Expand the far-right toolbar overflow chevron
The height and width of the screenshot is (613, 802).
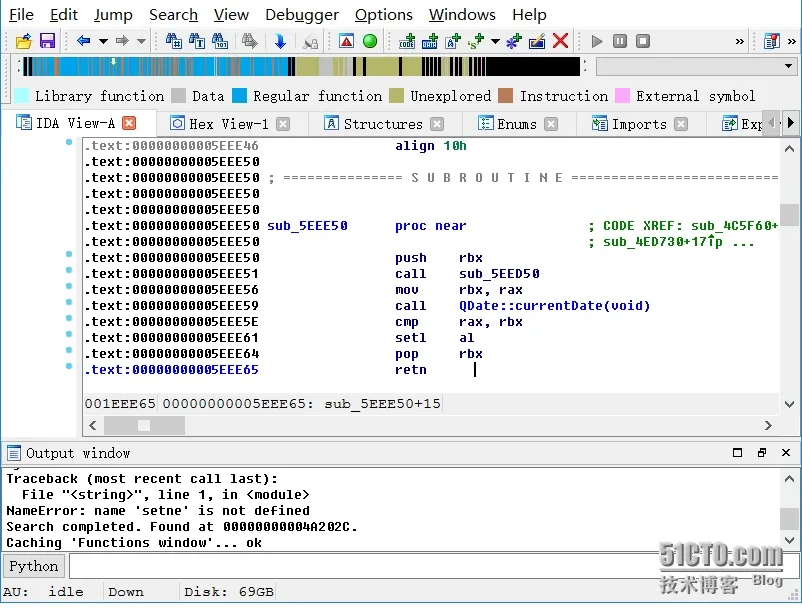(x=792, y=41)
